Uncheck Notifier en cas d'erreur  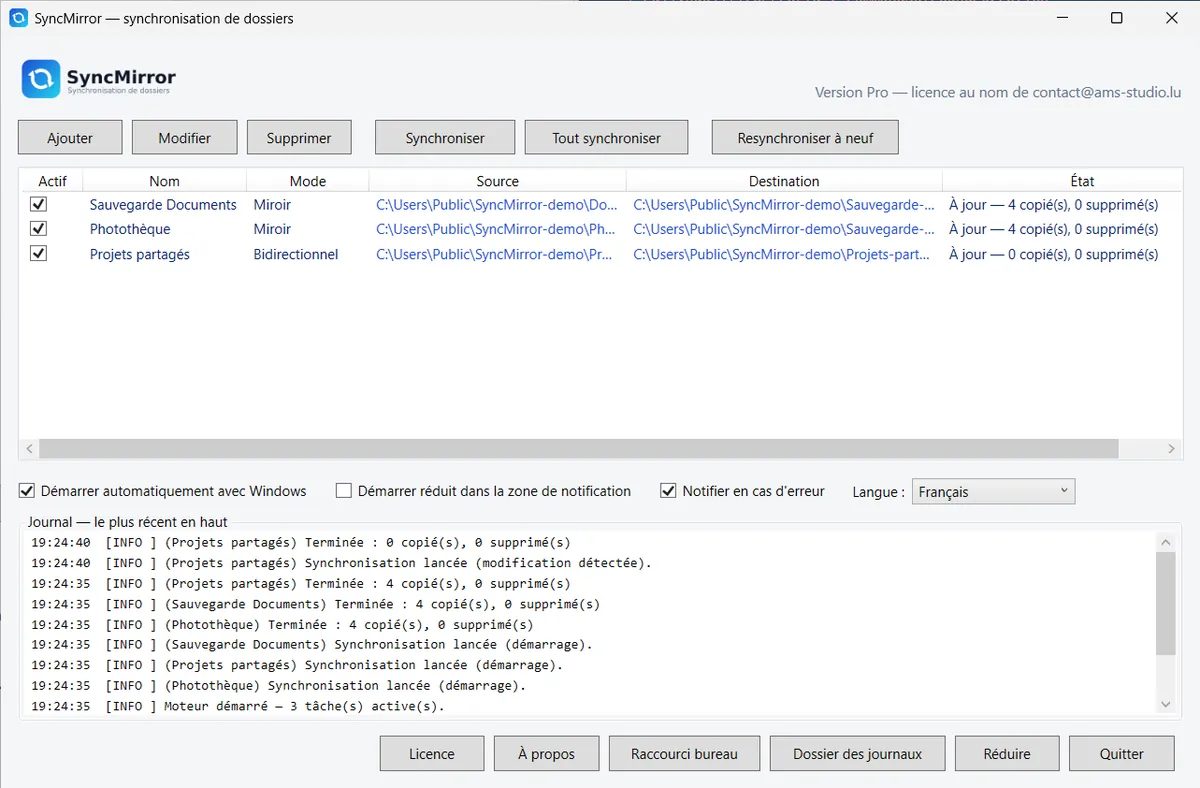tap(669, 491)
